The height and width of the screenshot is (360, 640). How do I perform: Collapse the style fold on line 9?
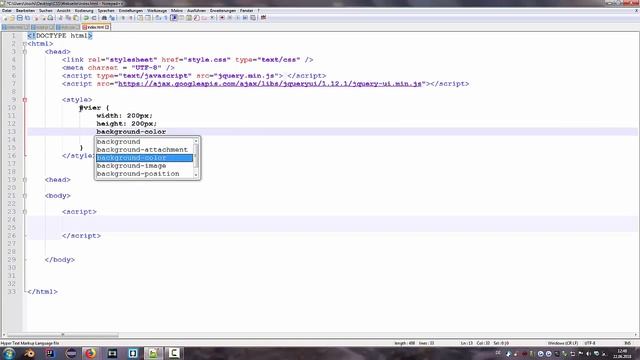click(25, 100)
